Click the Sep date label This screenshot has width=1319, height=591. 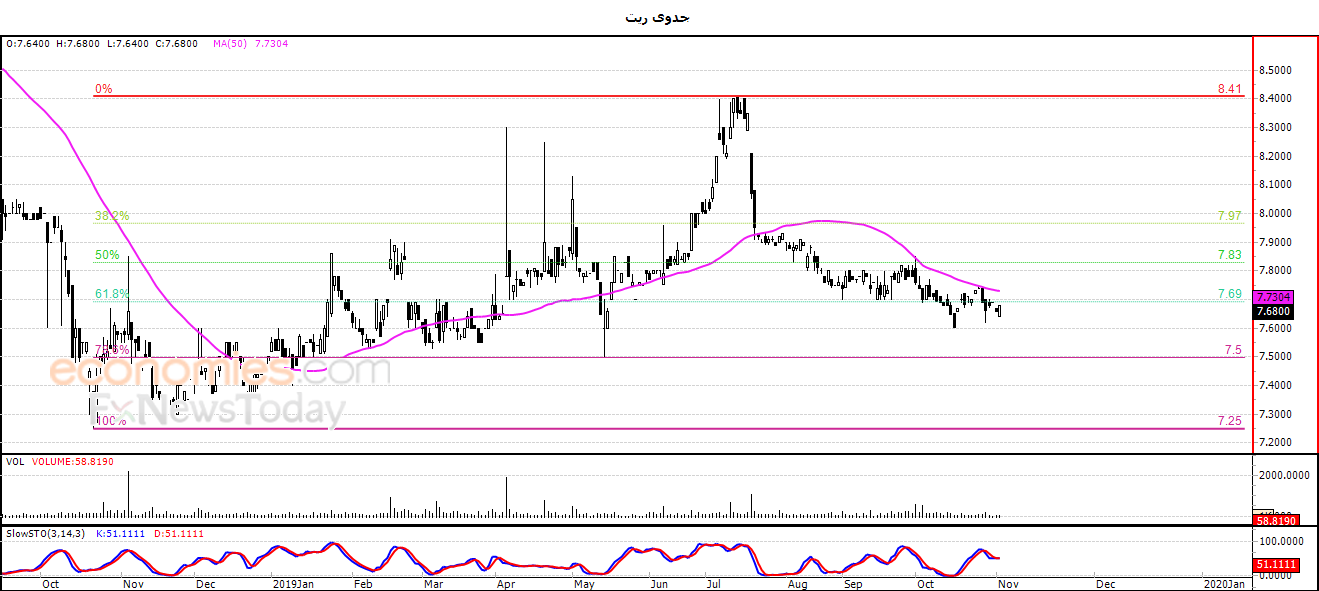853,582
